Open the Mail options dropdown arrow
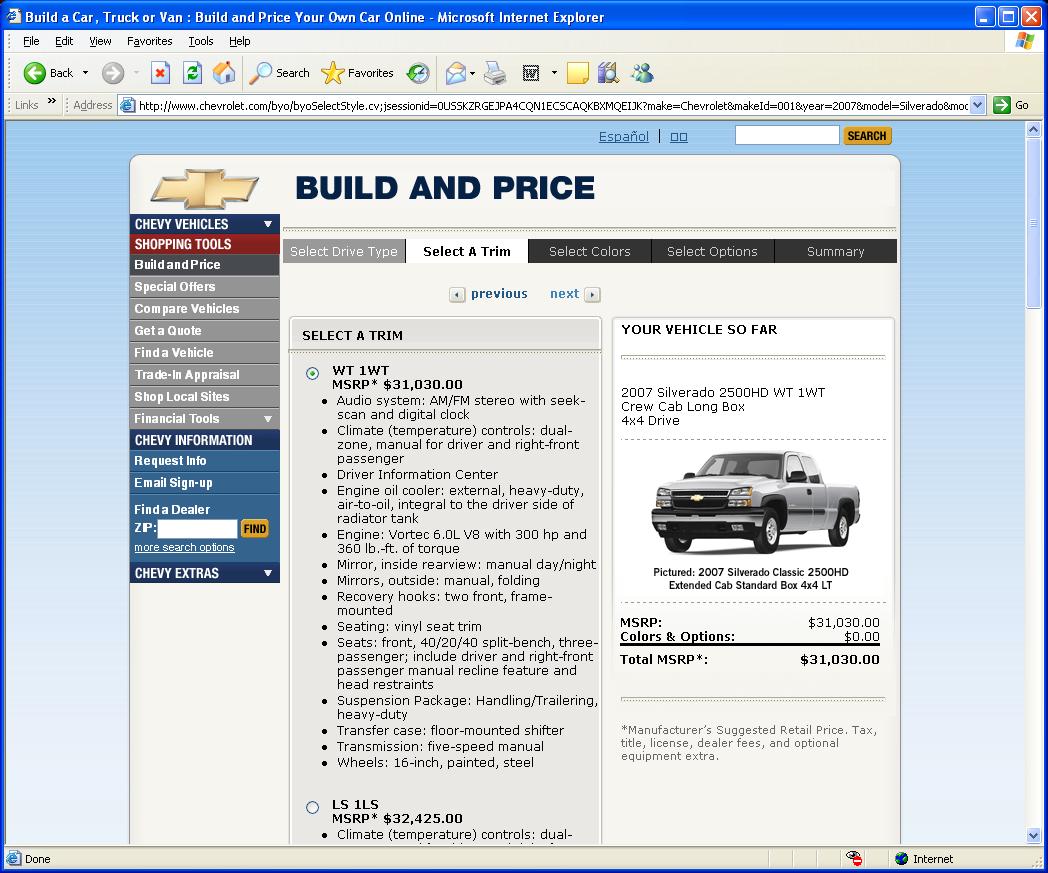 pyautogui.click(x=472, y=73)
